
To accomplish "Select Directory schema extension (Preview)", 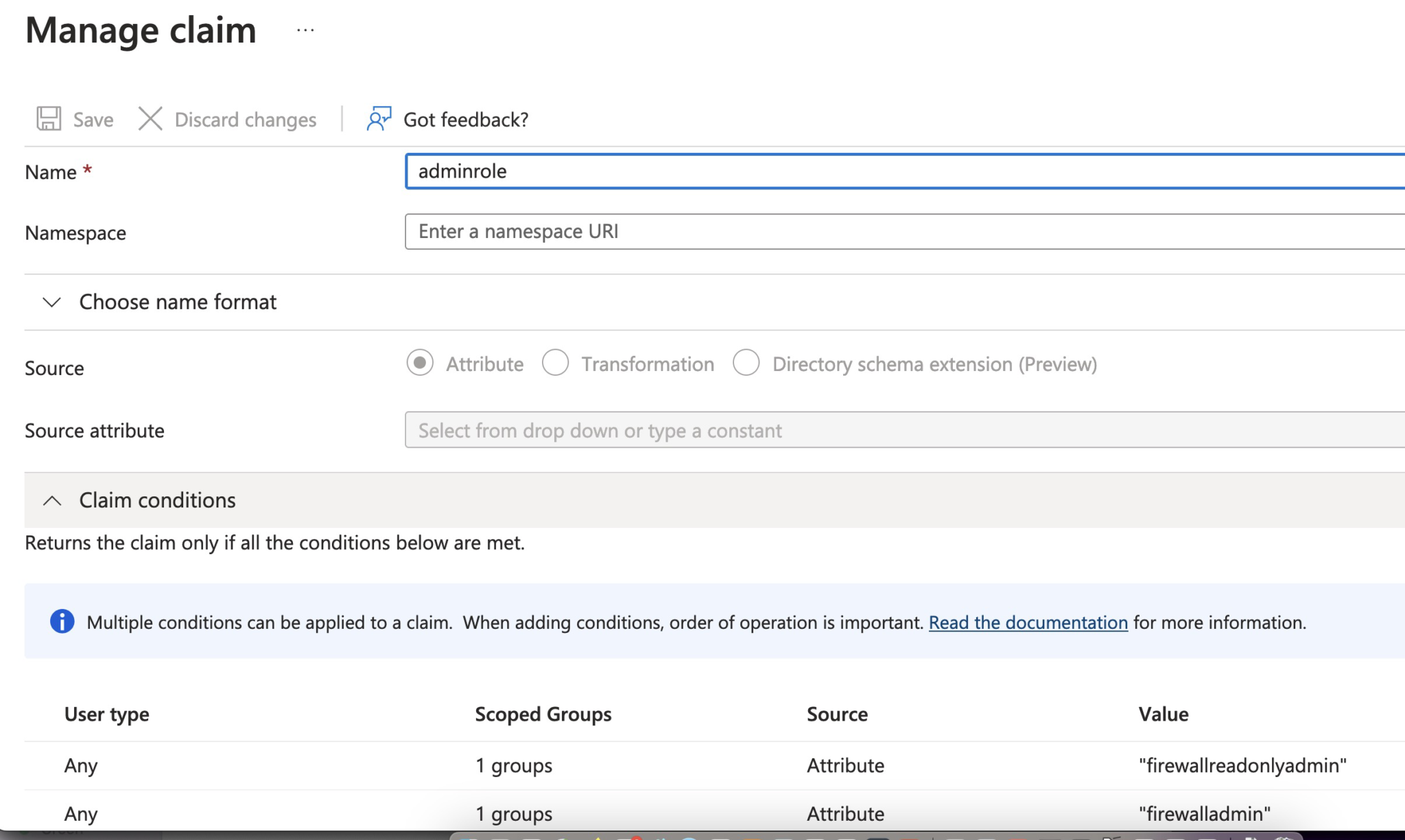I will click(747, 363).
